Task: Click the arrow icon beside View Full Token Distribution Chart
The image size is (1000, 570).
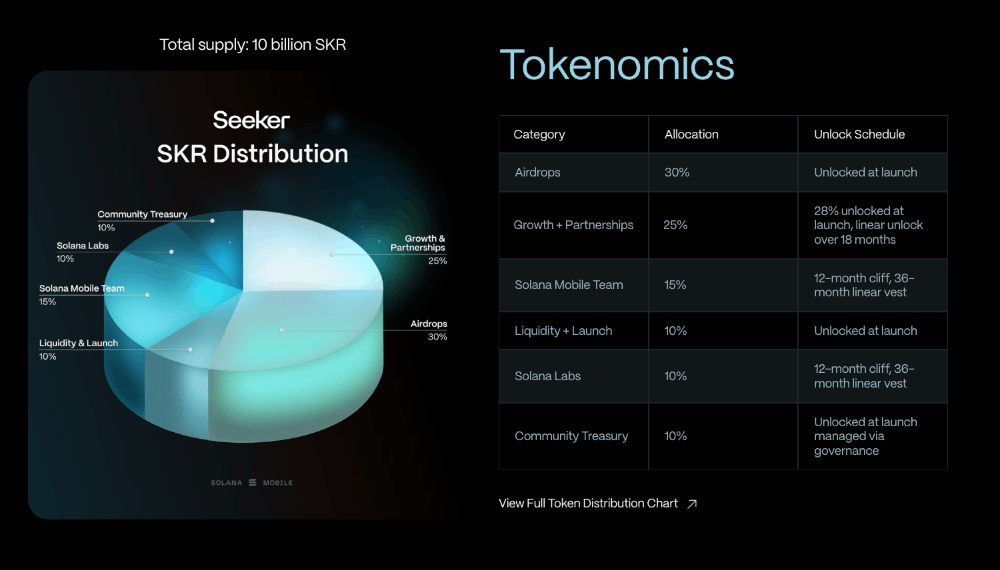Action: tap(692, 504)
